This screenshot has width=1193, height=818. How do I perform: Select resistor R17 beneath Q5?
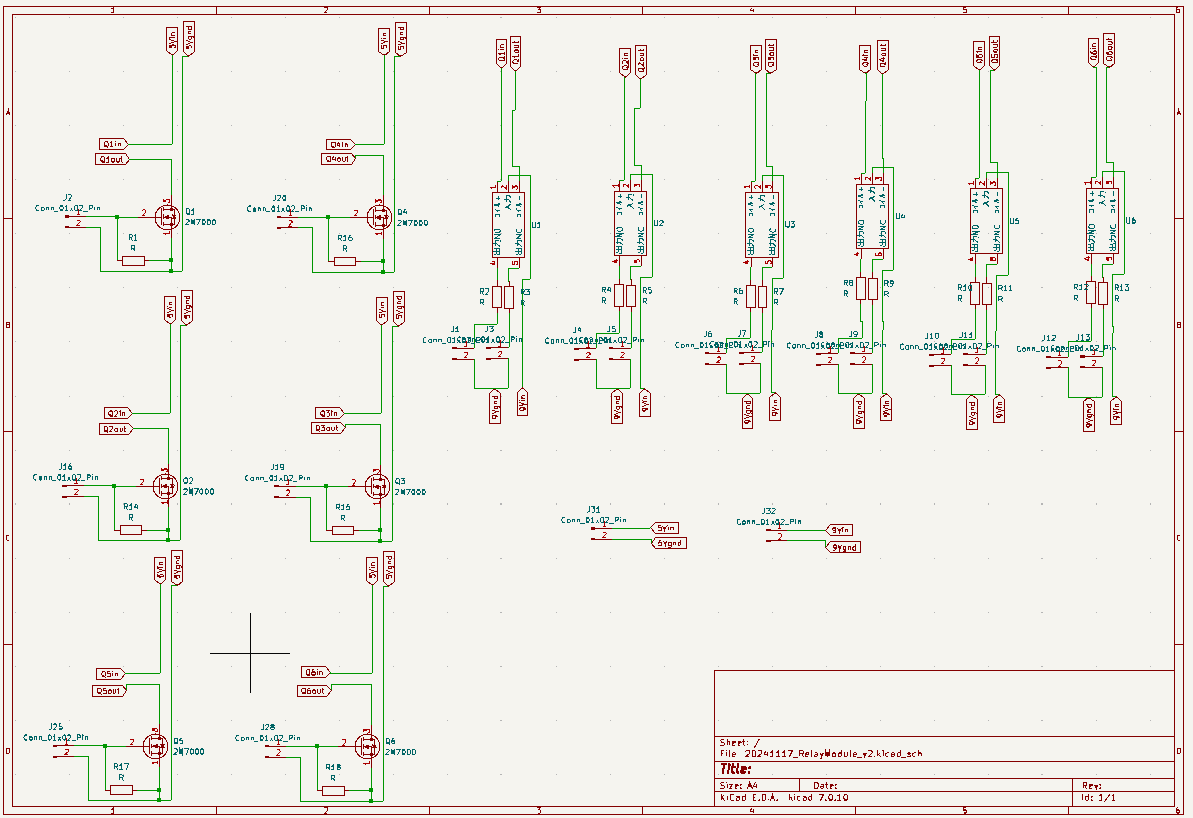pyautogui.click(x=121, y=790)
